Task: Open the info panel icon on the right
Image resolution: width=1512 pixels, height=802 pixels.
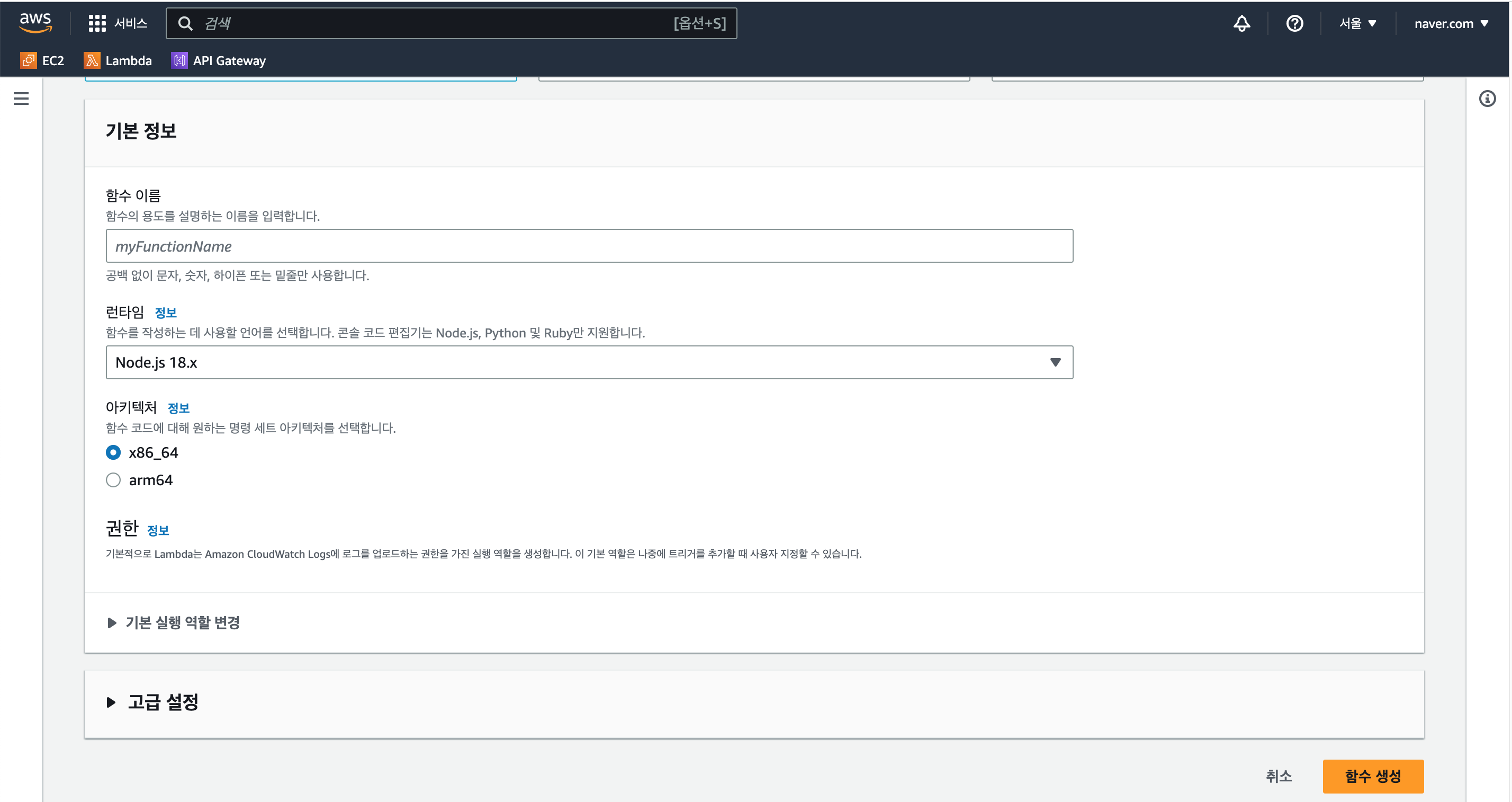Action: pos(1487,99)
